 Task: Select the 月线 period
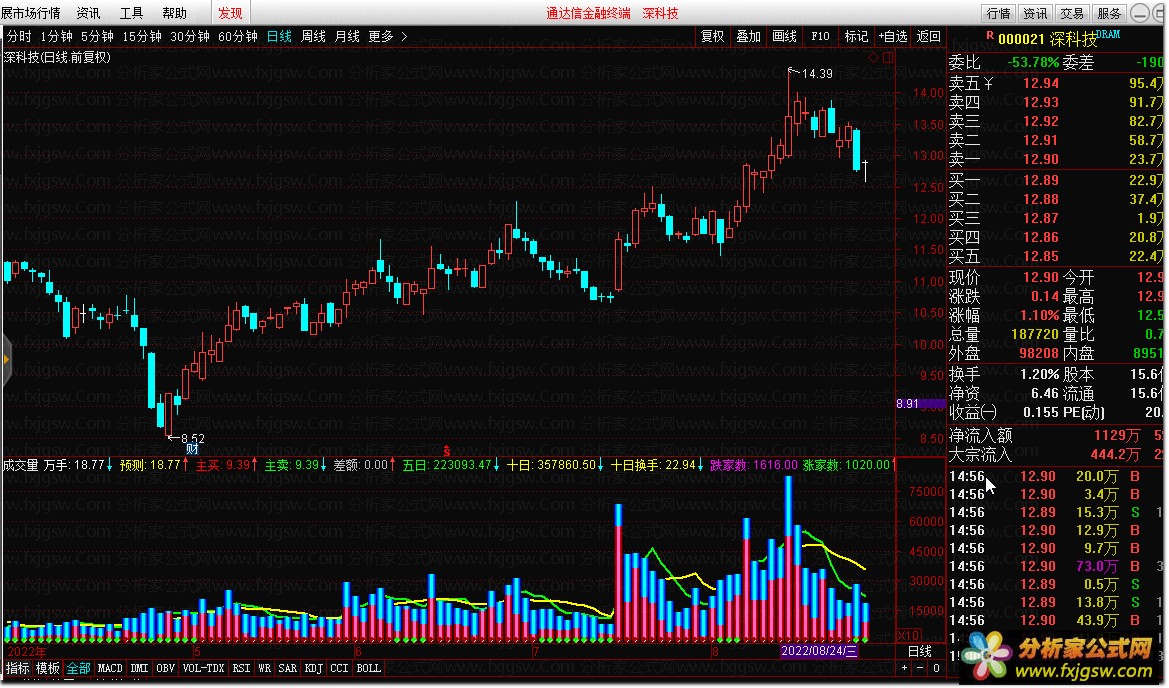coord(347,36)
